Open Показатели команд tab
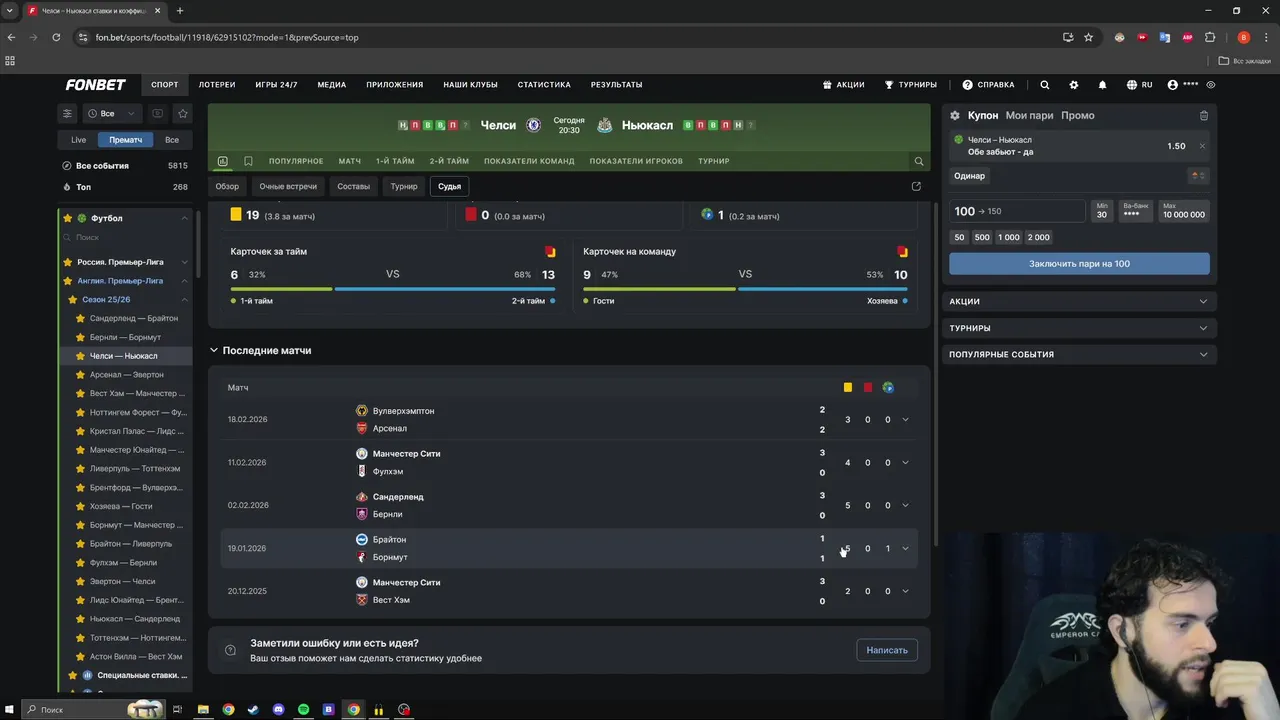The height and width of the screenshot is (720, 1280). tap(529, 161)
